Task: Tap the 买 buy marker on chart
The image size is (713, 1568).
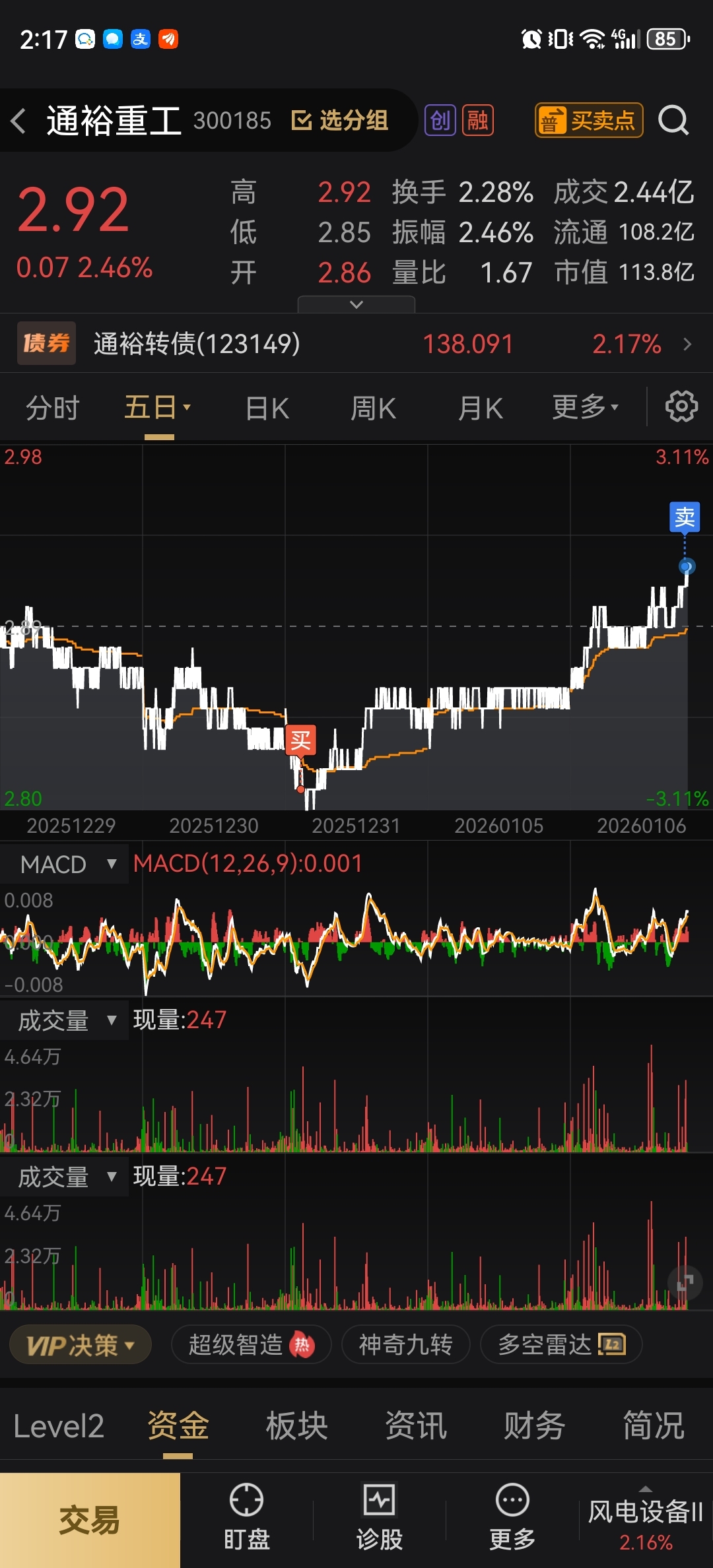Action: pos(300,740)
